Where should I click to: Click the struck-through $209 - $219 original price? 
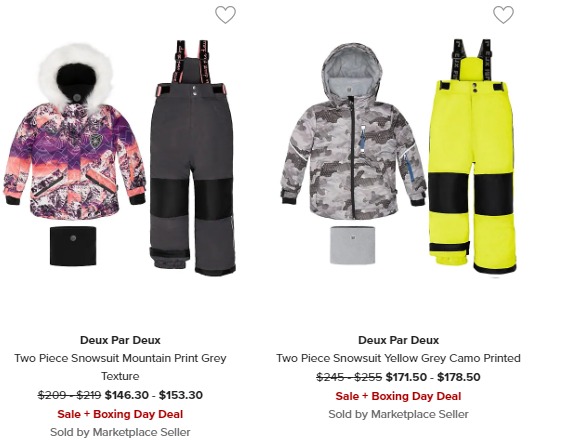point(69,395)
